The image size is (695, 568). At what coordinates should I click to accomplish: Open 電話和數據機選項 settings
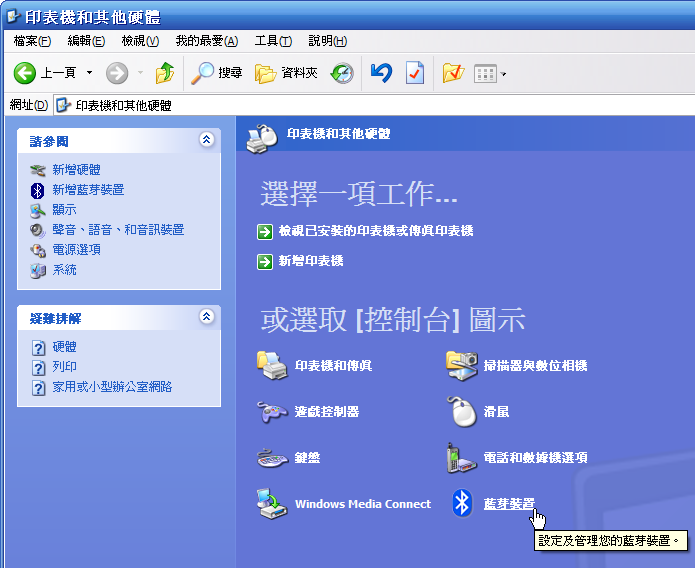pyautogui.click(x=535, y=458)
